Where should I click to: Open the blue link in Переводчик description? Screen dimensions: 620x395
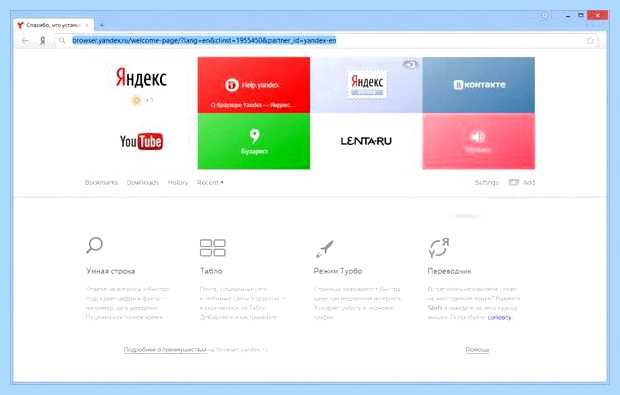[x=499, y=317]
